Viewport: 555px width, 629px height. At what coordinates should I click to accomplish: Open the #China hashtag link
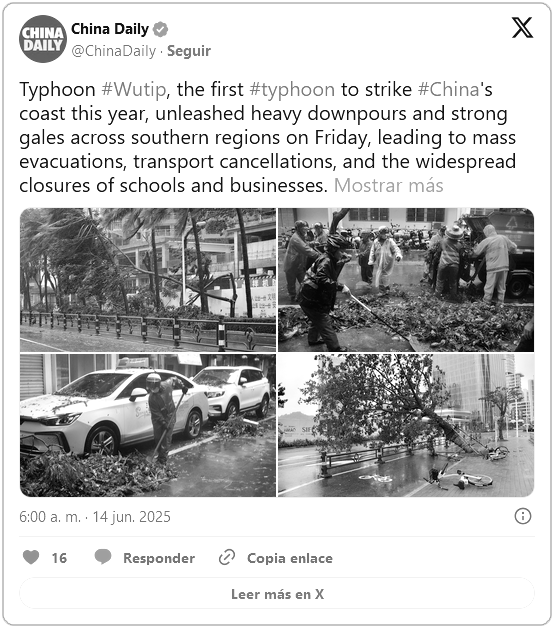click(x=448, y=89)
